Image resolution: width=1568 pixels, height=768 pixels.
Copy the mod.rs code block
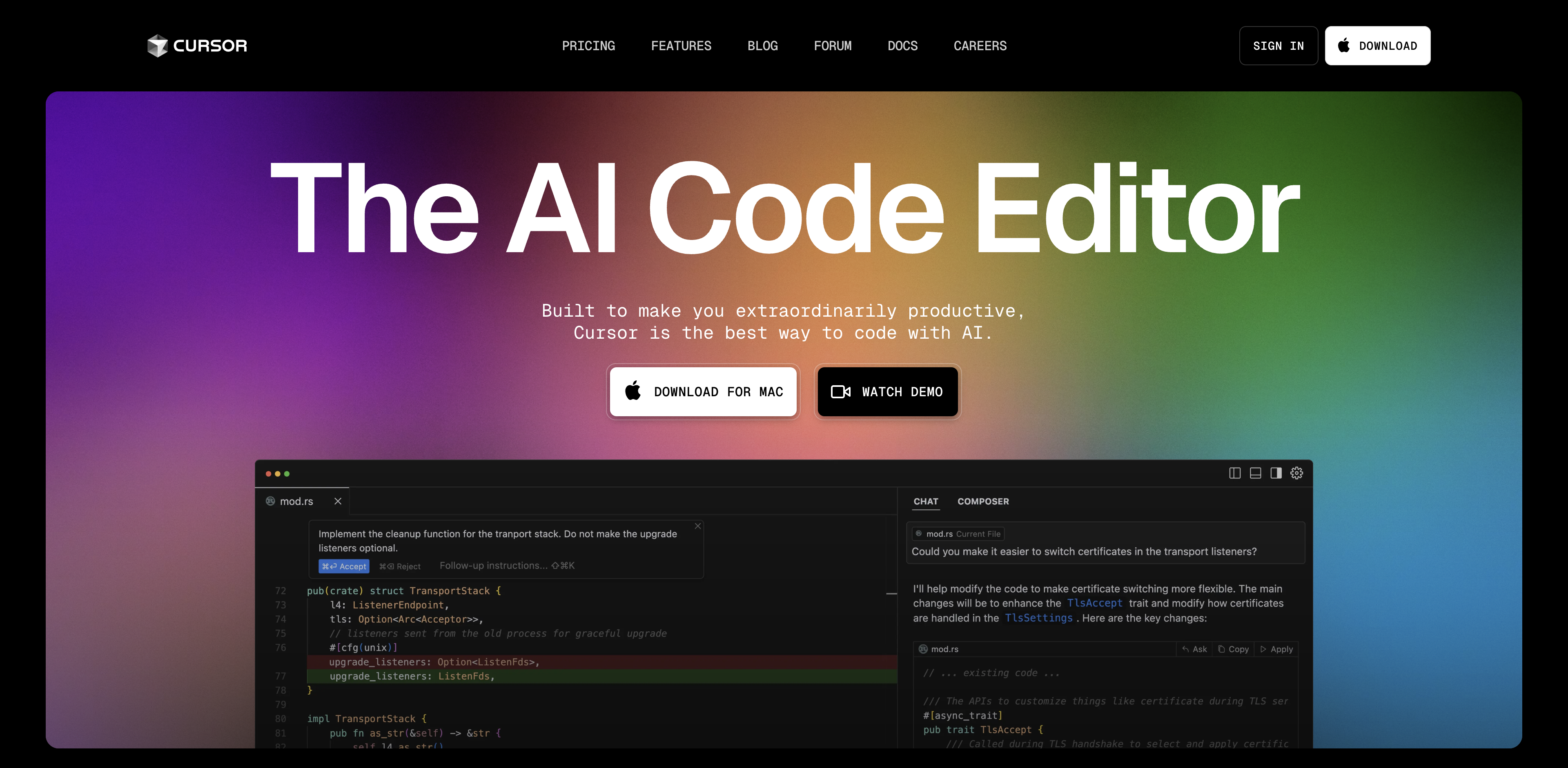(1233, 649)
